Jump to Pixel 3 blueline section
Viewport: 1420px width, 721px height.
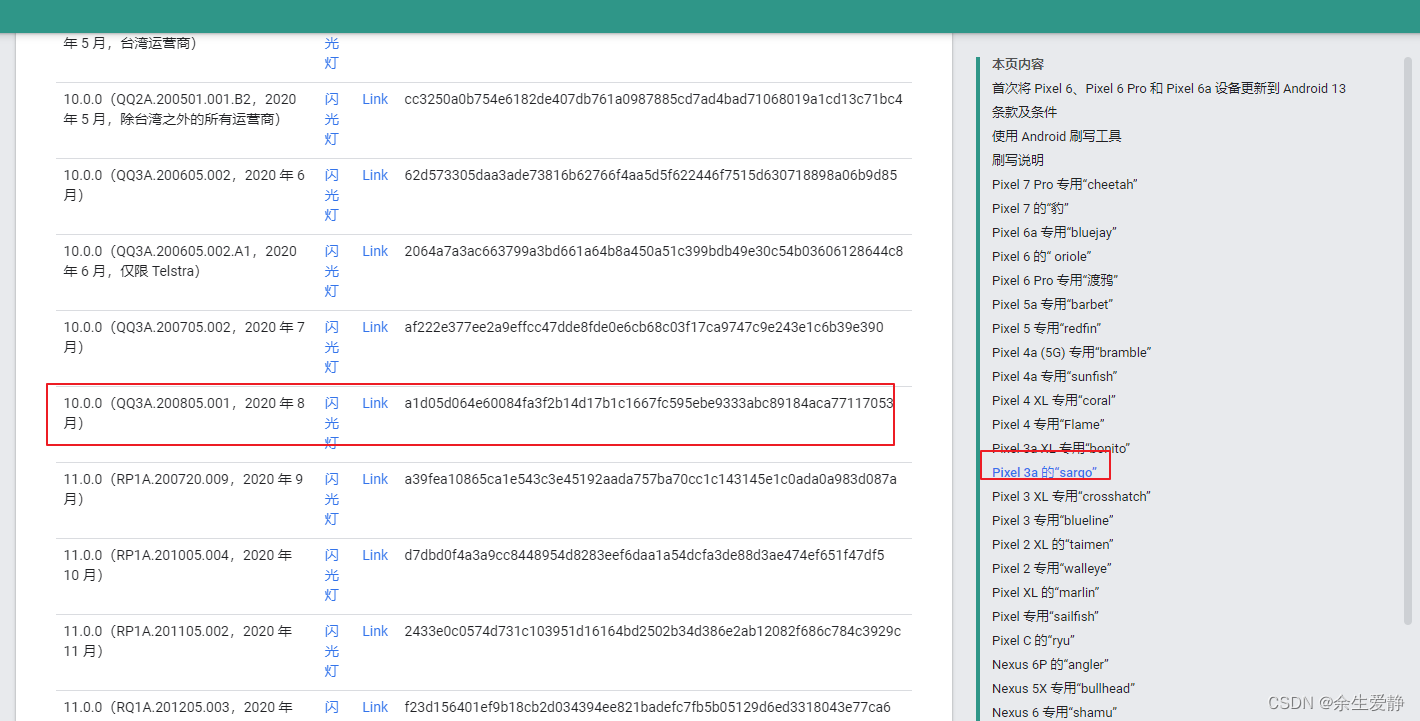click(1052, 520)
